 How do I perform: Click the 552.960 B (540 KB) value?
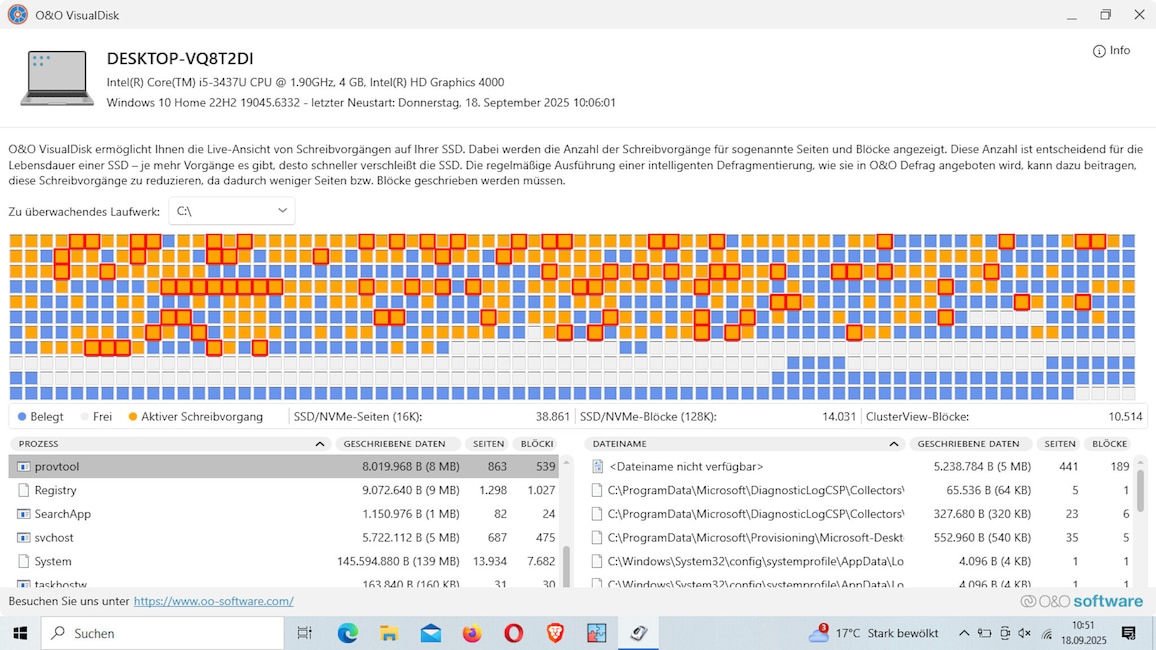pos(982,538)
